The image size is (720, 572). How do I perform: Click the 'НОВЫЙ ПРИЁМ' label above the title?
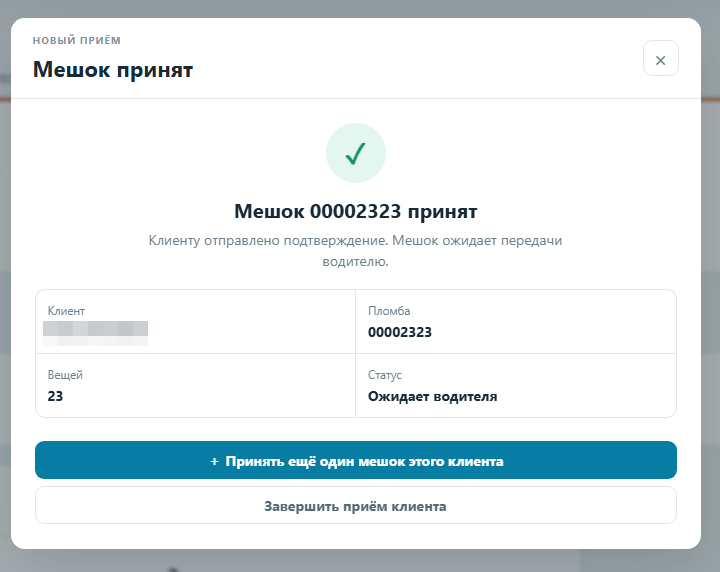coord(77,40)
